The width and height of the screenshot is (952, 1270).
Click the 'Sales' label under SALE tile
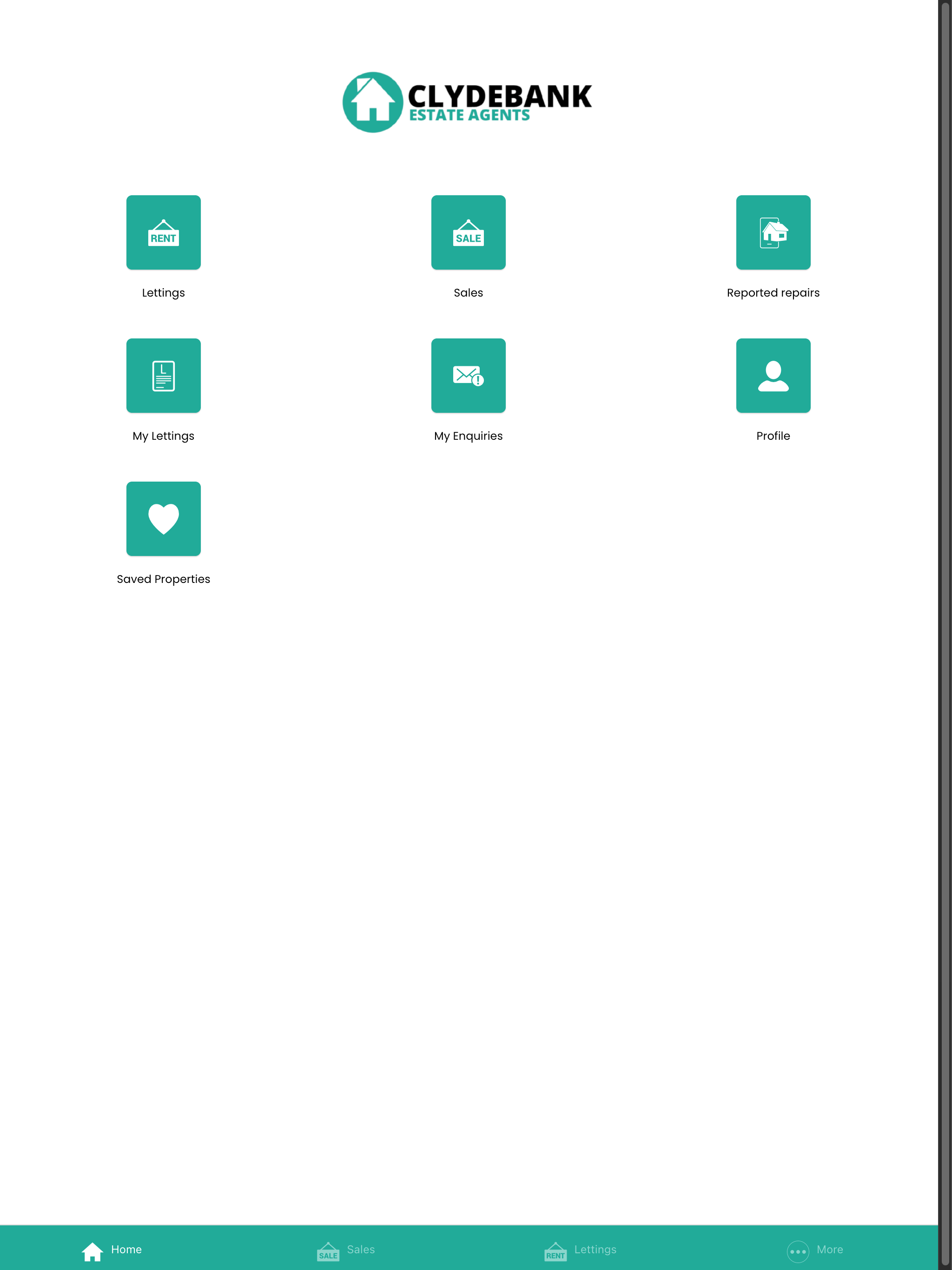pos(469,293)
